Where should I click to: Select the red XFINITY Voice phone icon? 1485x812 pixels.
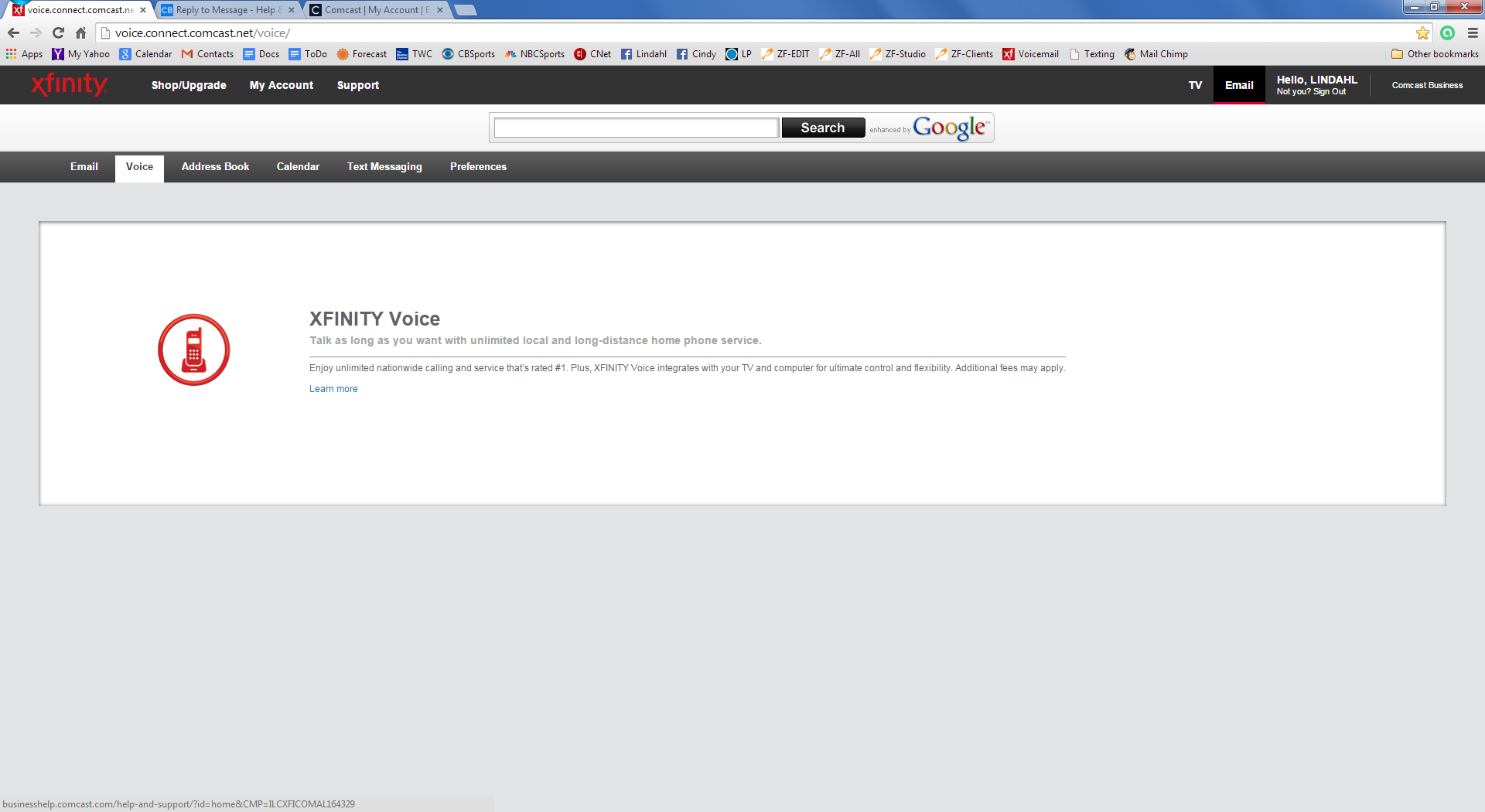pyautogui.click(x=193, y=350)
